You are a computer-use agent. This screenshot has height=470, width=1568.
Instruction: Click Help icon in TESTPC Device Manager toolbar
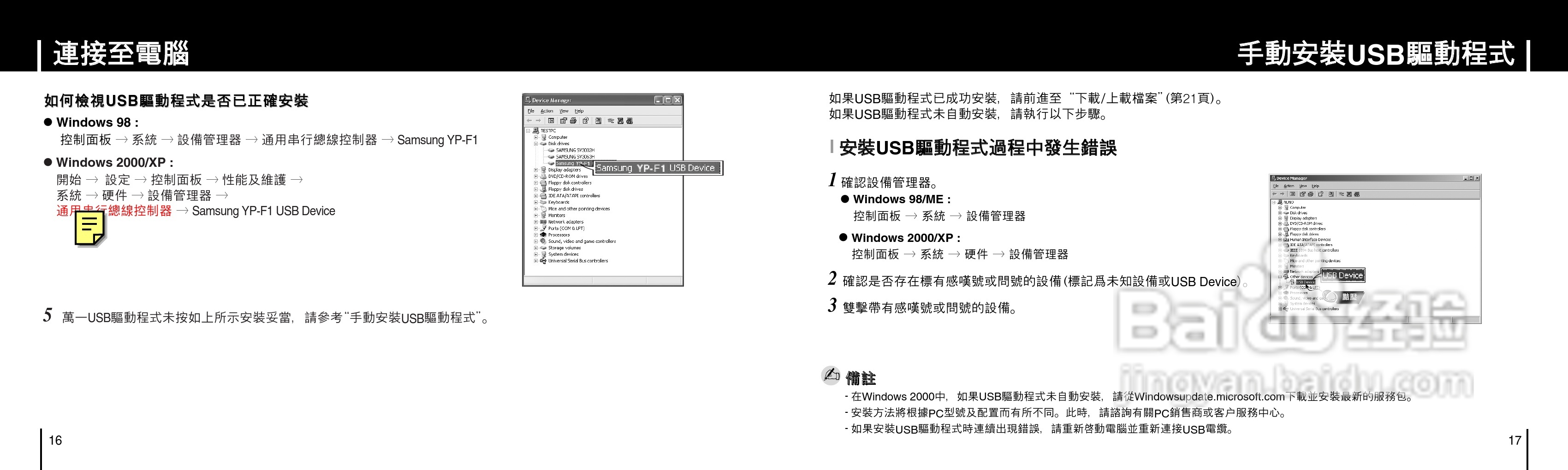586,120
